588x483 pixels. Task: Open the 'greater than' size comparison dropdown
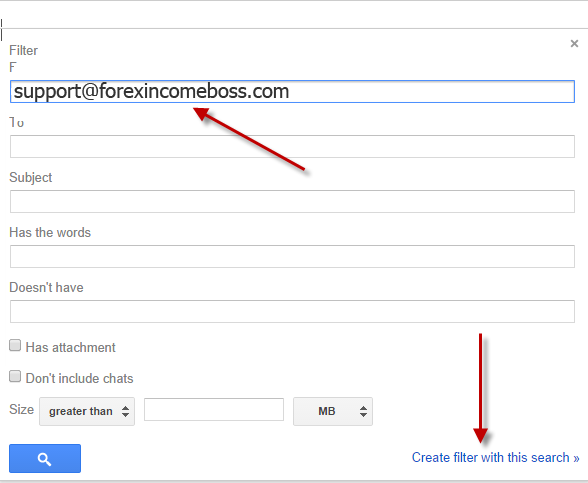click(x=87, y=411)
